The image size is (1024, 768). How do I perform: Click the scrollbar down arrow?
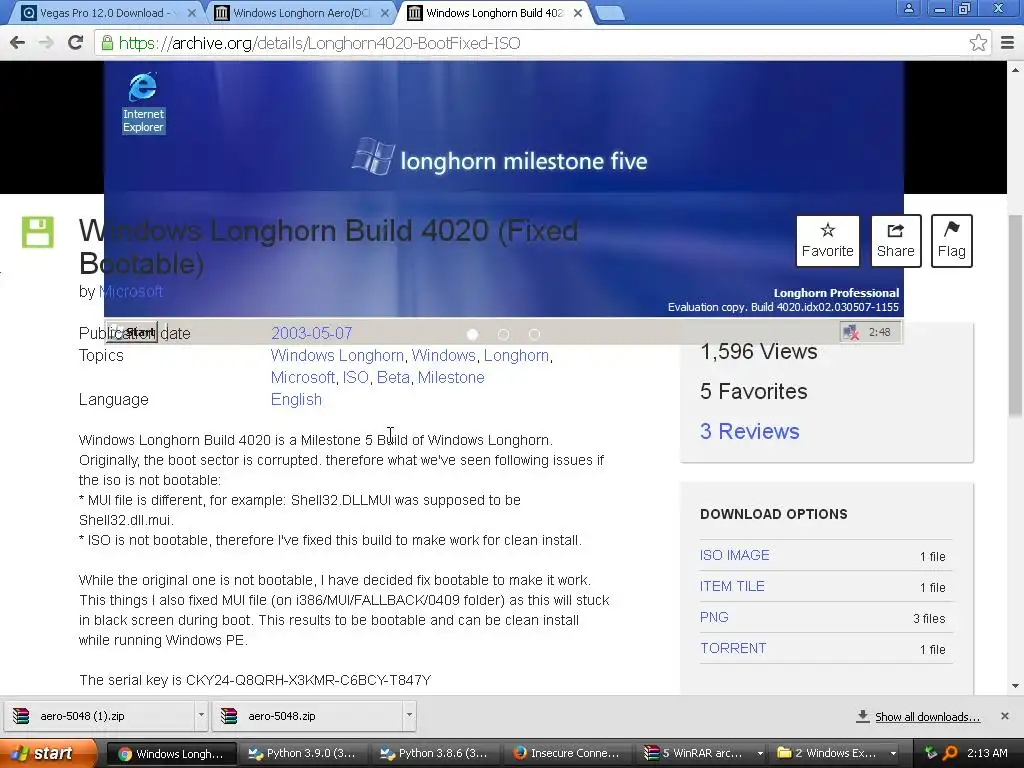(x=1015, y=686)
